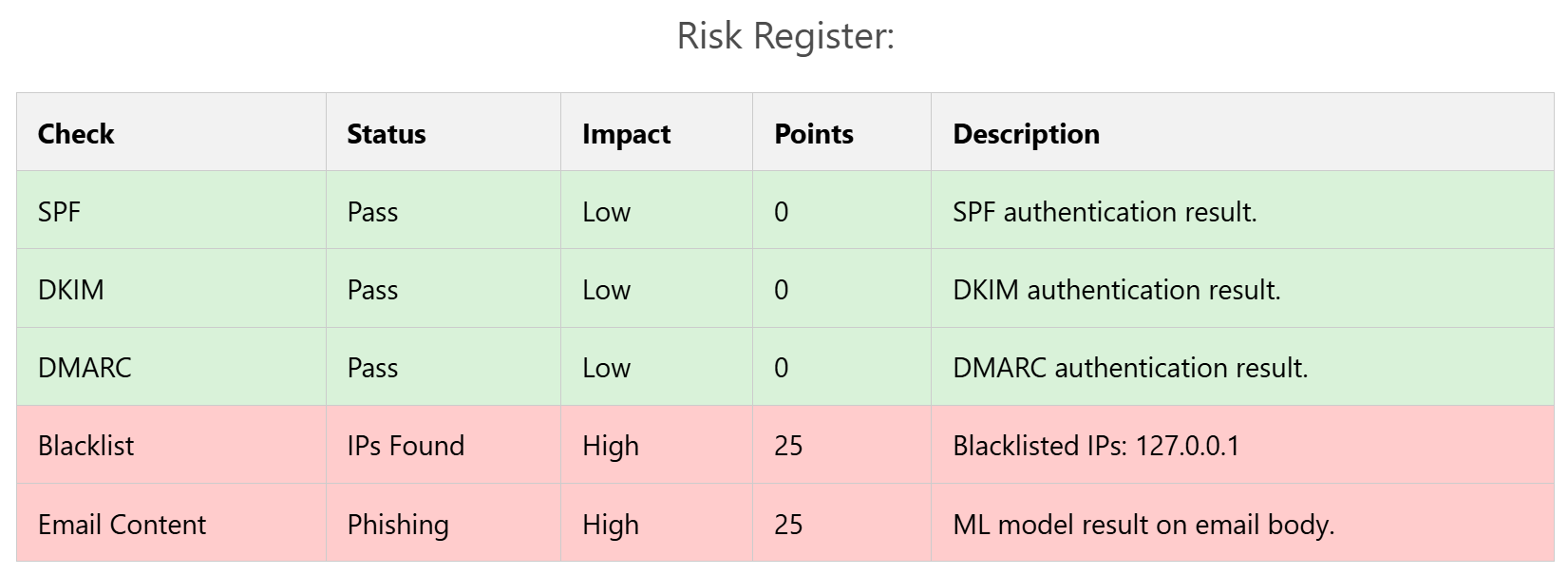Image resolution: width=1568 pixels, height=575 pixels.
Task: Click the DMARC authentication result description
Action: pyautogui.click(x=1129, y=368)
